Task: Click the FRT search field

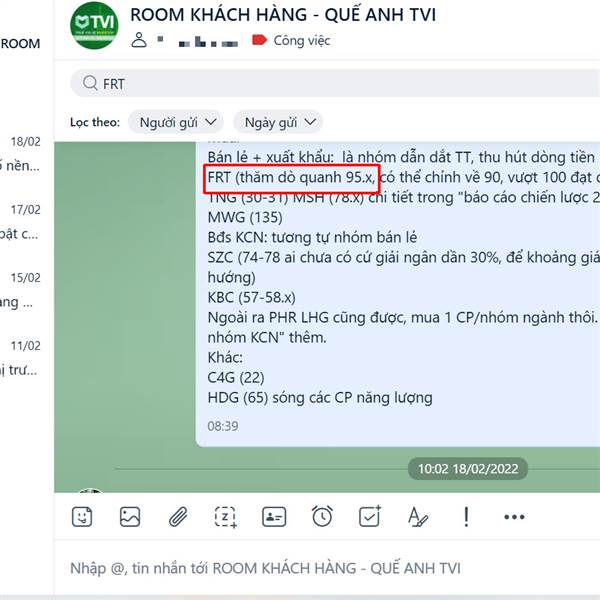Action: pos(335,83)
